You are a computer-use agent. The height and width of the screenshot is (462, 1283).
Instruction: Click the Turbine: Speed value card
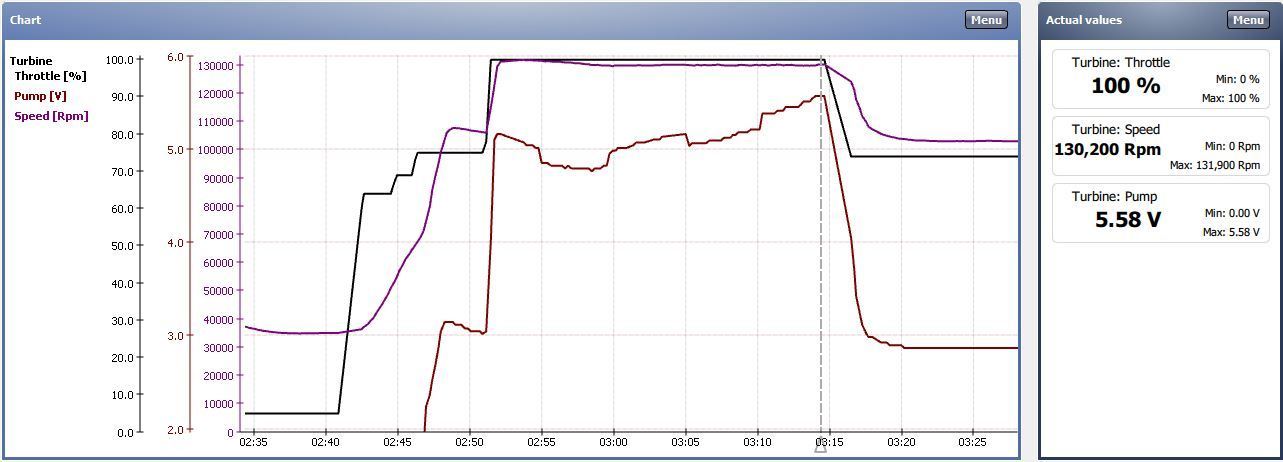[x=1159, y=146]
